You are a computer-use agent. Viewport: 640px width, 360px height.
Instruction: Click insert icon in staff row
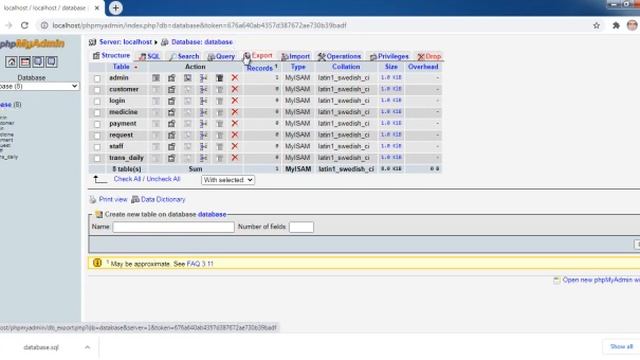coord(203,146)
